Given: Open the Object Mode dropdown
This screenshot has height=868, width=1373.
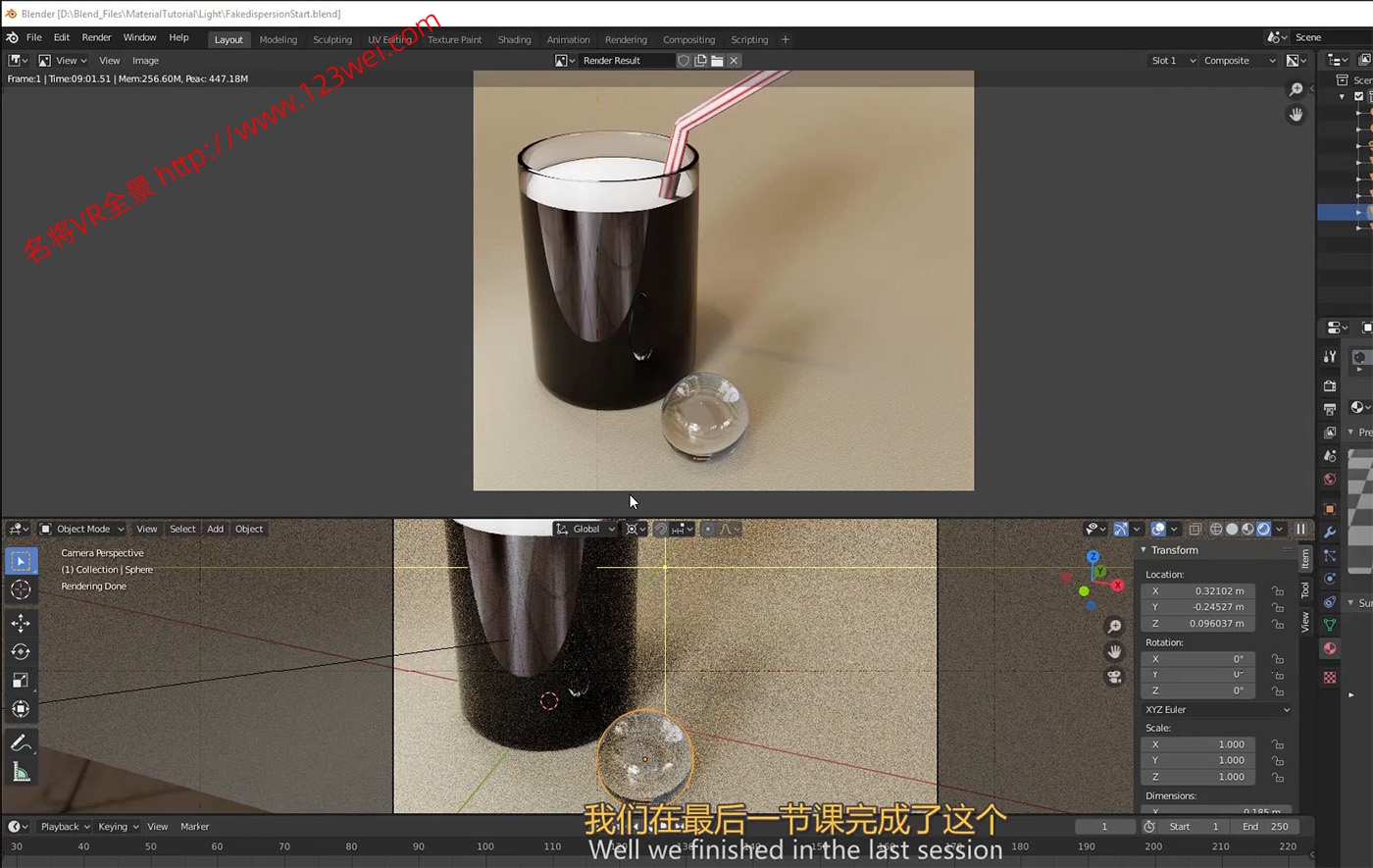Looking at the screenshot, I should 80,529.
